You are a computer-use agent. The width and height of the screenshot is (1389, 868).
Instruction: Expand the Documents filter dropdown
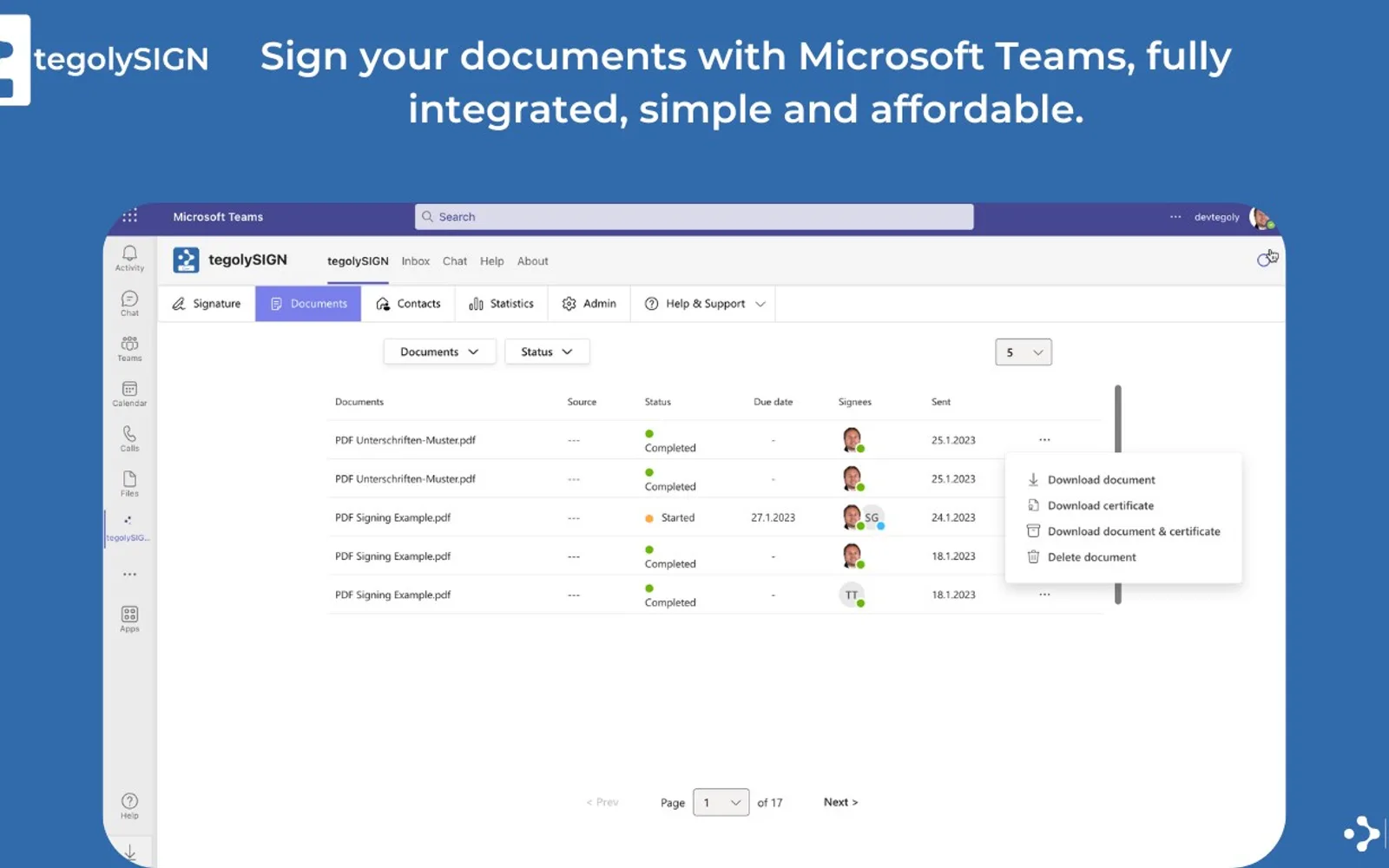[439, 352]
